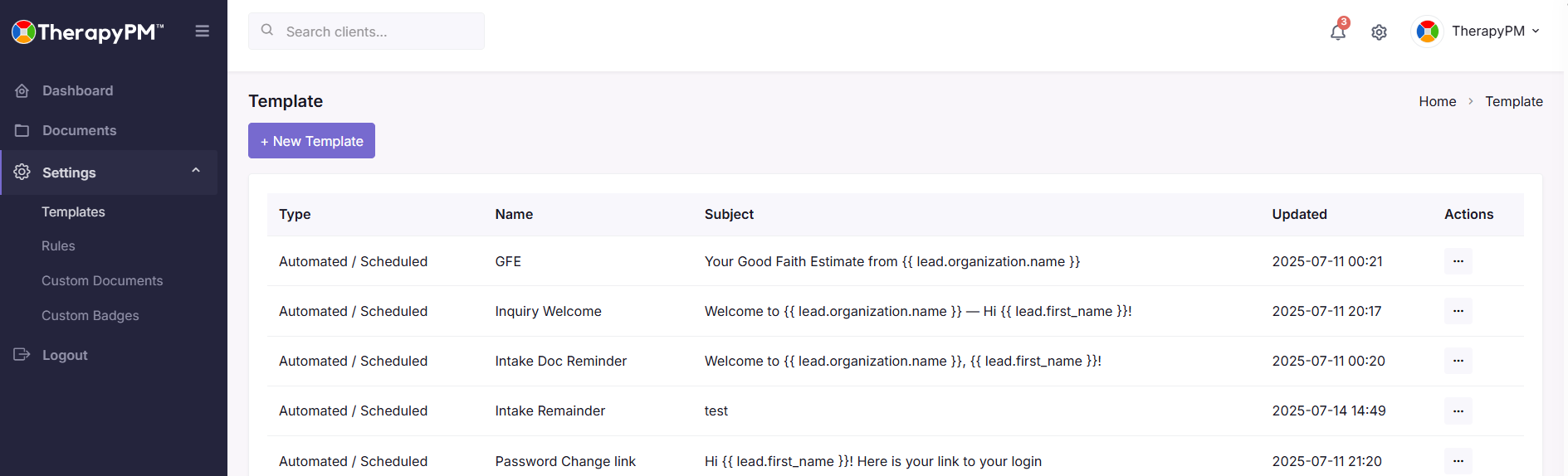Click the TherapyPM logo in sidebar
The image size is (1568, 476).
[87, 32]
